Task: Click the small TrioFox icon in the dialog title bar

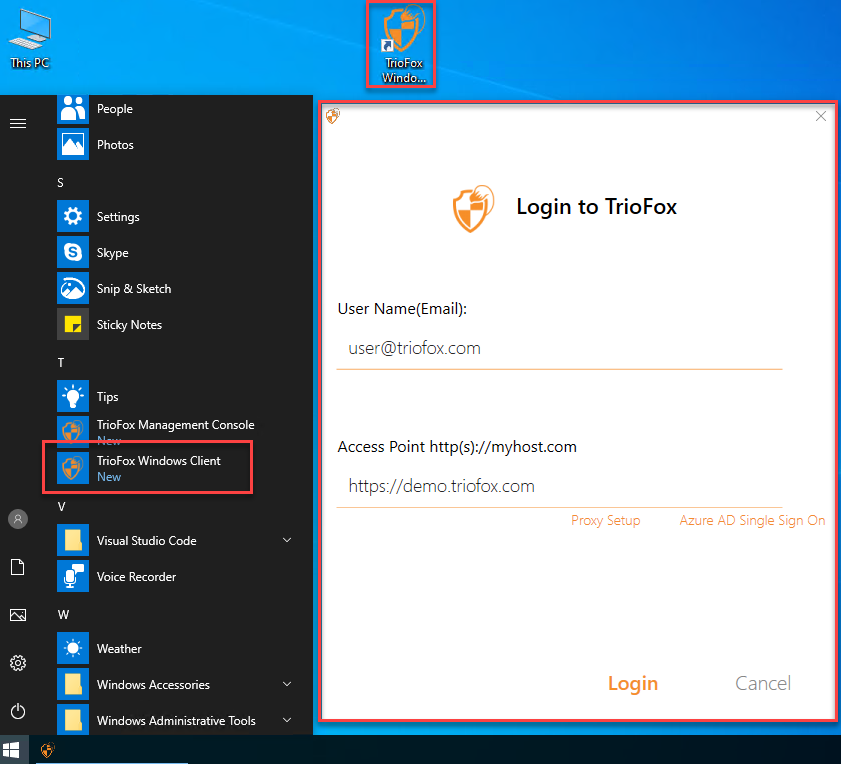Action: pyautogui.click(x=333, y=115)
